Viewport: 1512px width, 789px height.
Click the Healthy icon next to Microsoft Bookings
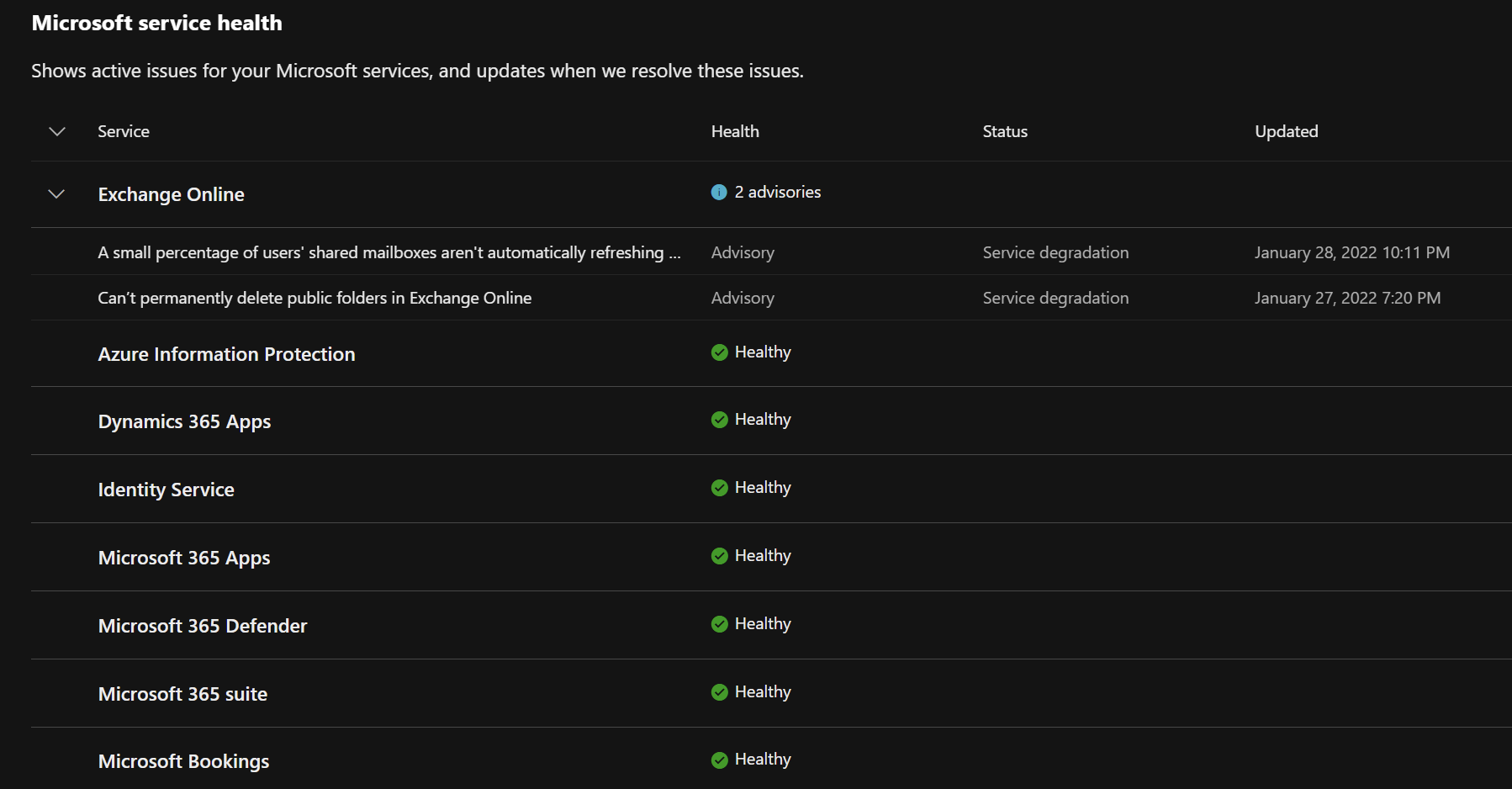pyautogui.click(x=720, y=759)
